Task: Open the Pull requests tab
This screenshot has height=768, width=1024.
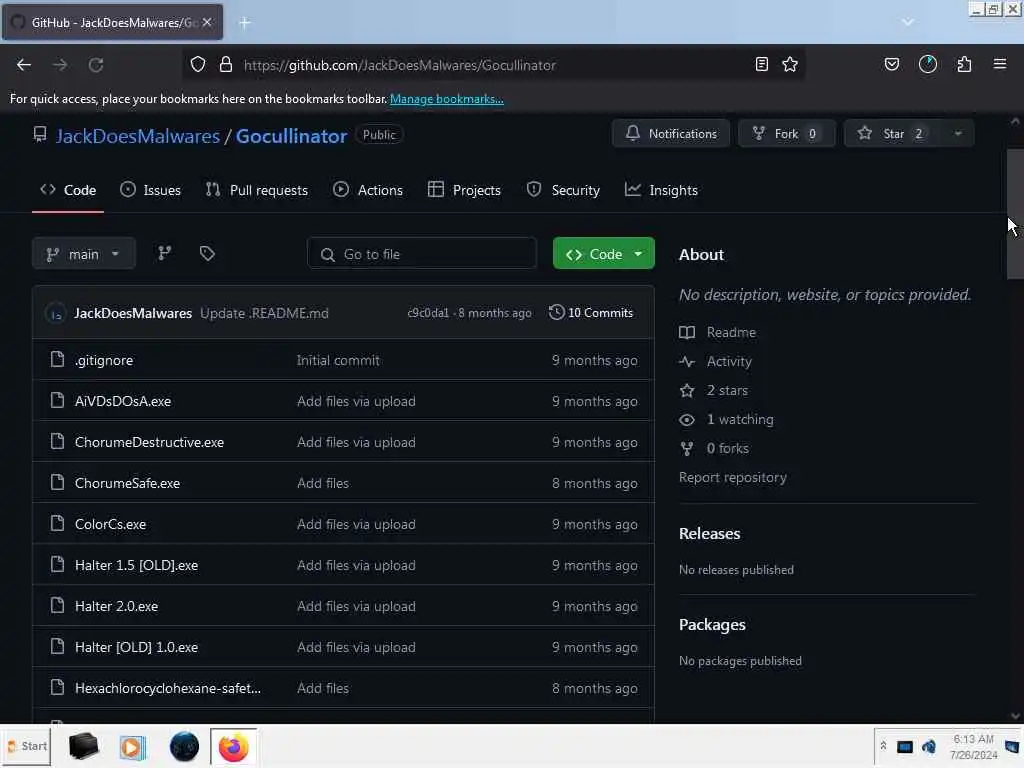Action: tap(257, 190)
